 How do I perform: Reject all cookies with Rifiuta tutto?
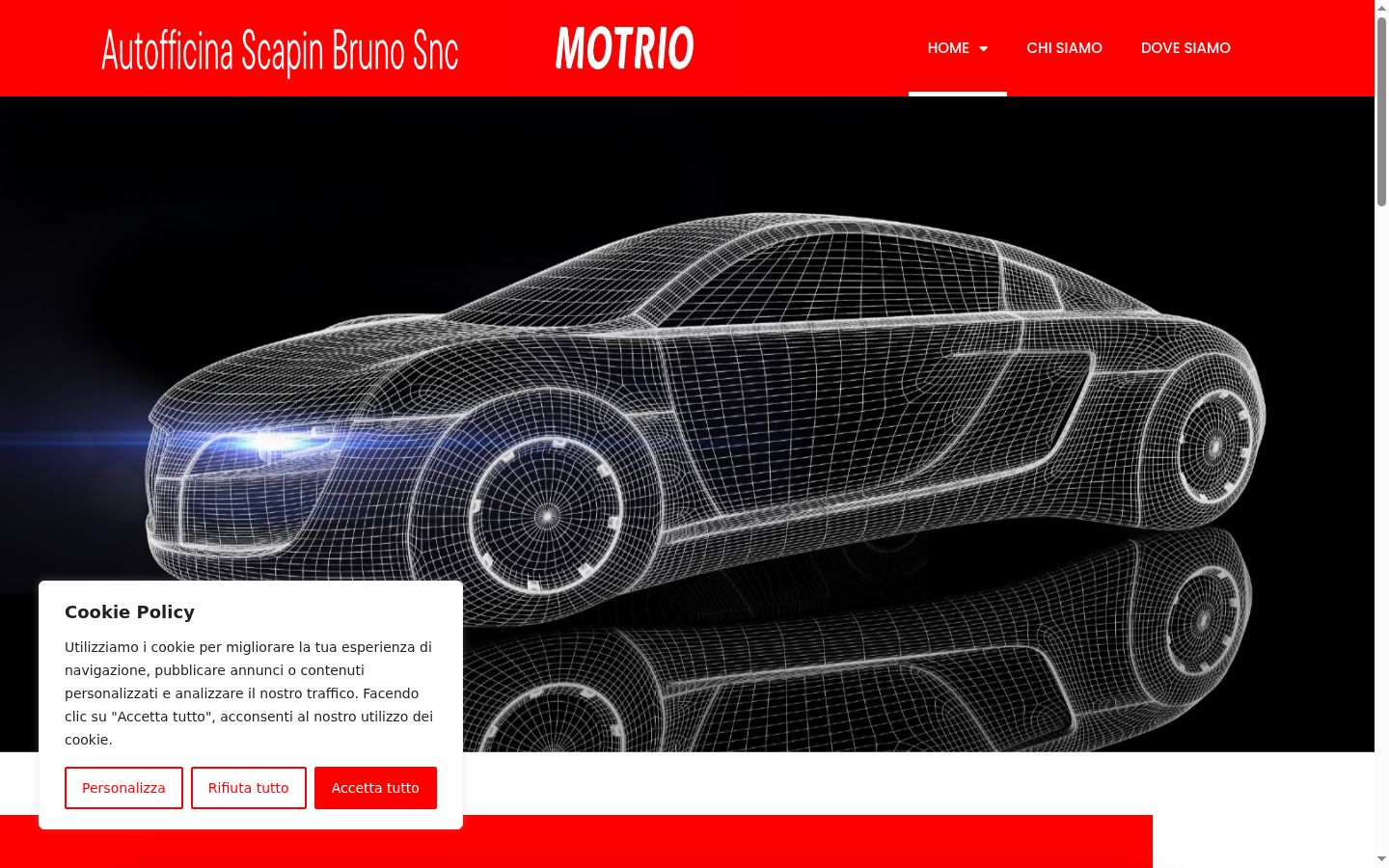[249, 788]
